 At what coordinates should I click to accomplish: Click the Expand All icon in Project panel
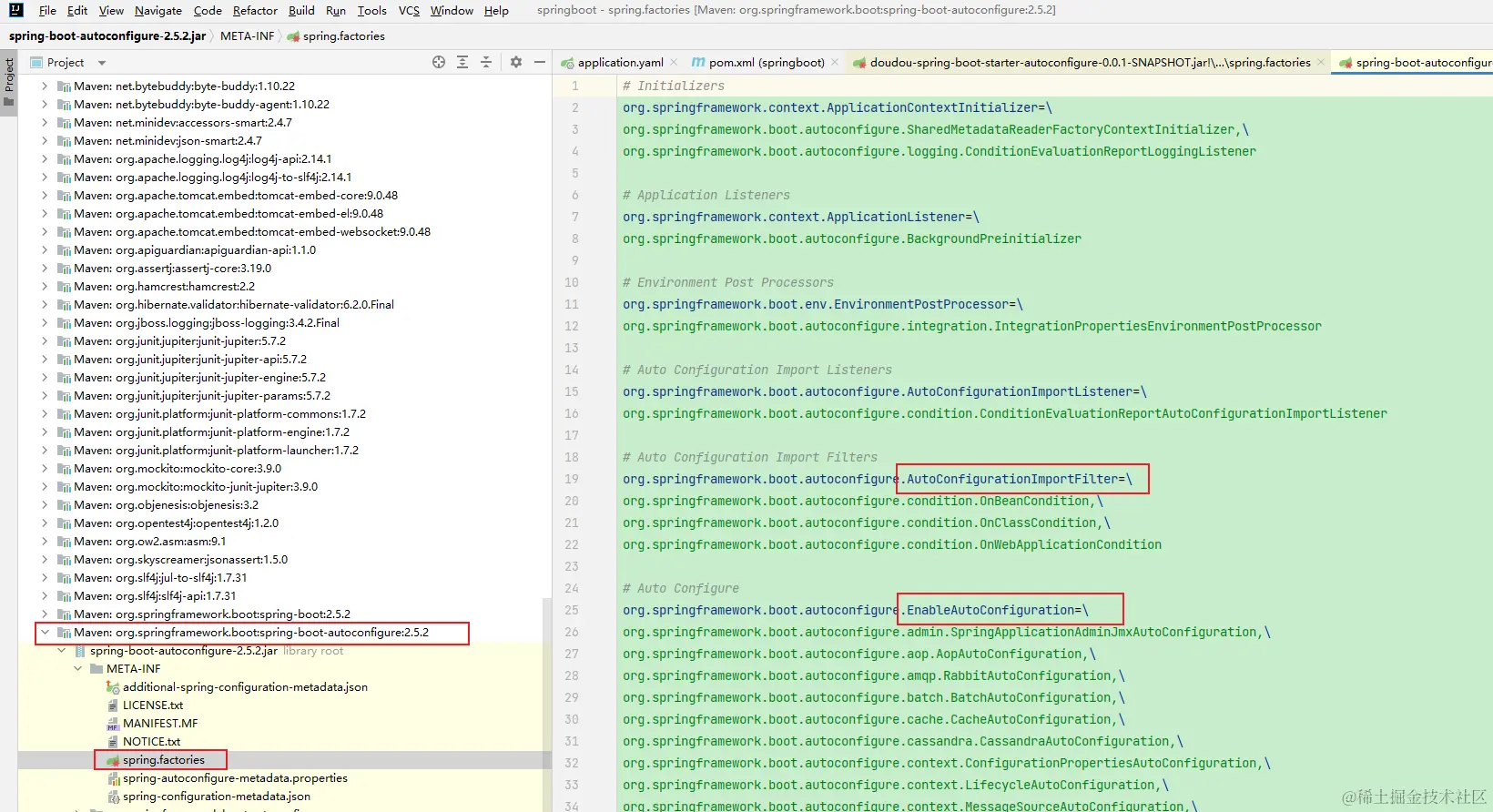(462, 62)
